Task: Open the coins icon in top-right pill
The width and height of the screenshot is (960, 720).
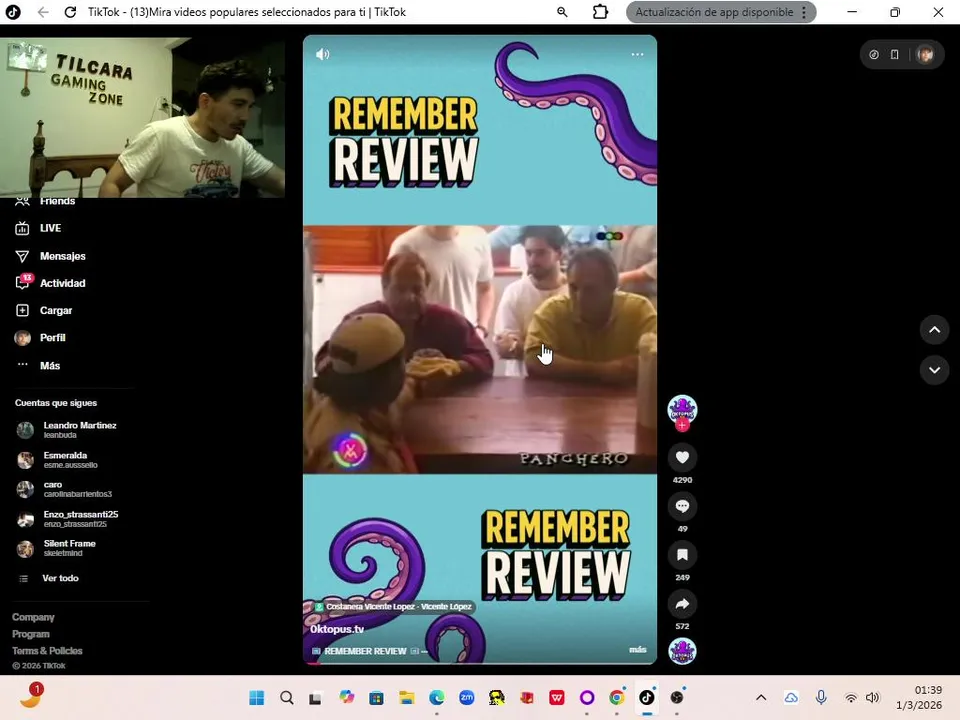Action: (874, 54)
